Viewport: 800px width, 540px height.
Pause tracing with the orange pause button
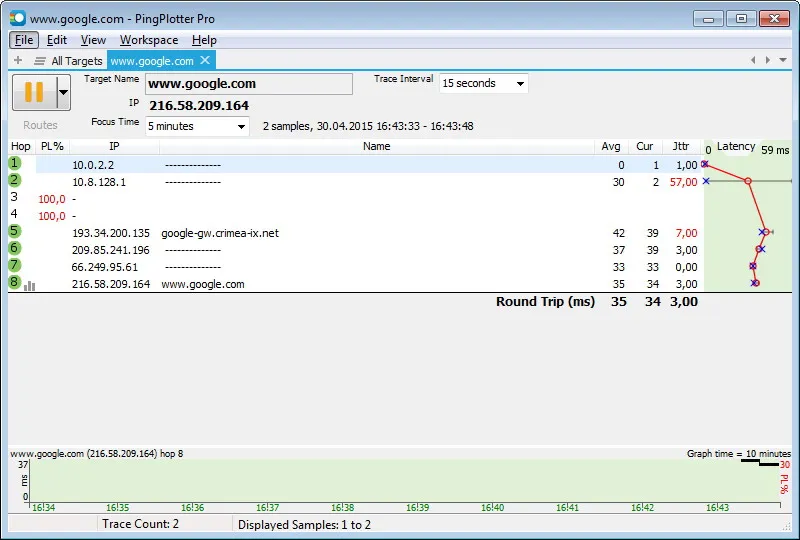(34, 92)
